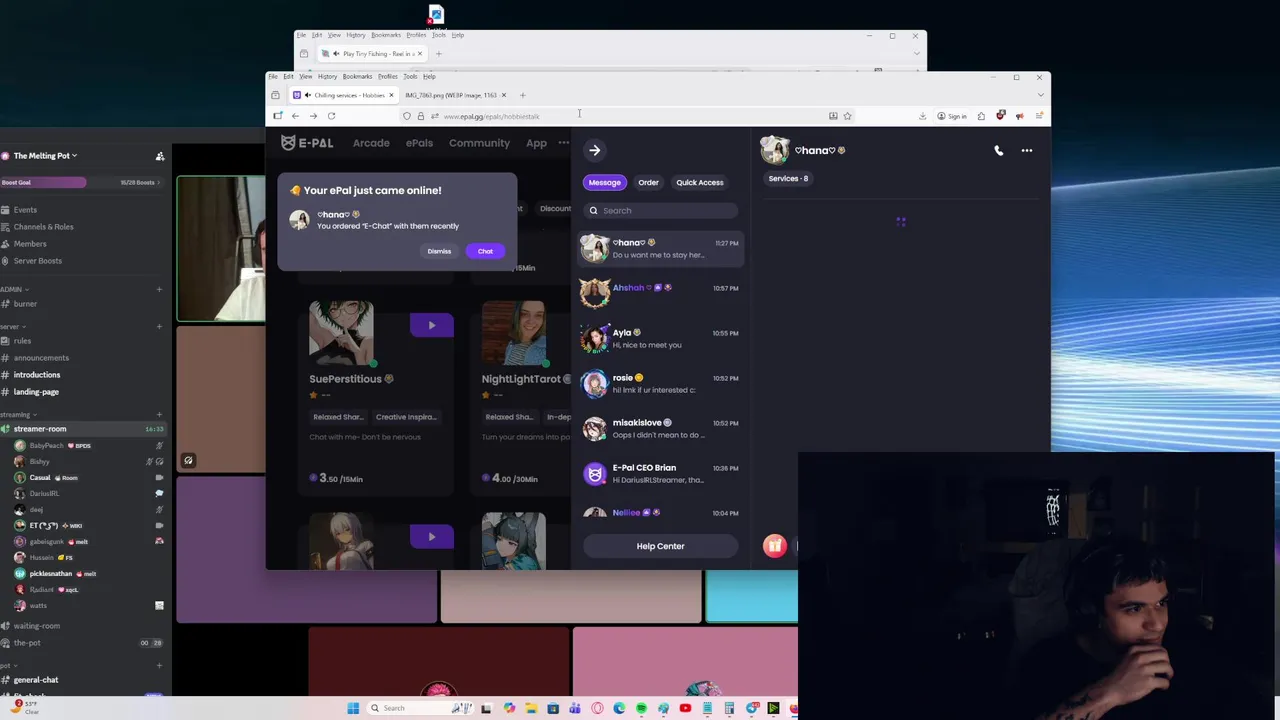
Task: Open Ahshah's conversation
Action: point(661,293)
